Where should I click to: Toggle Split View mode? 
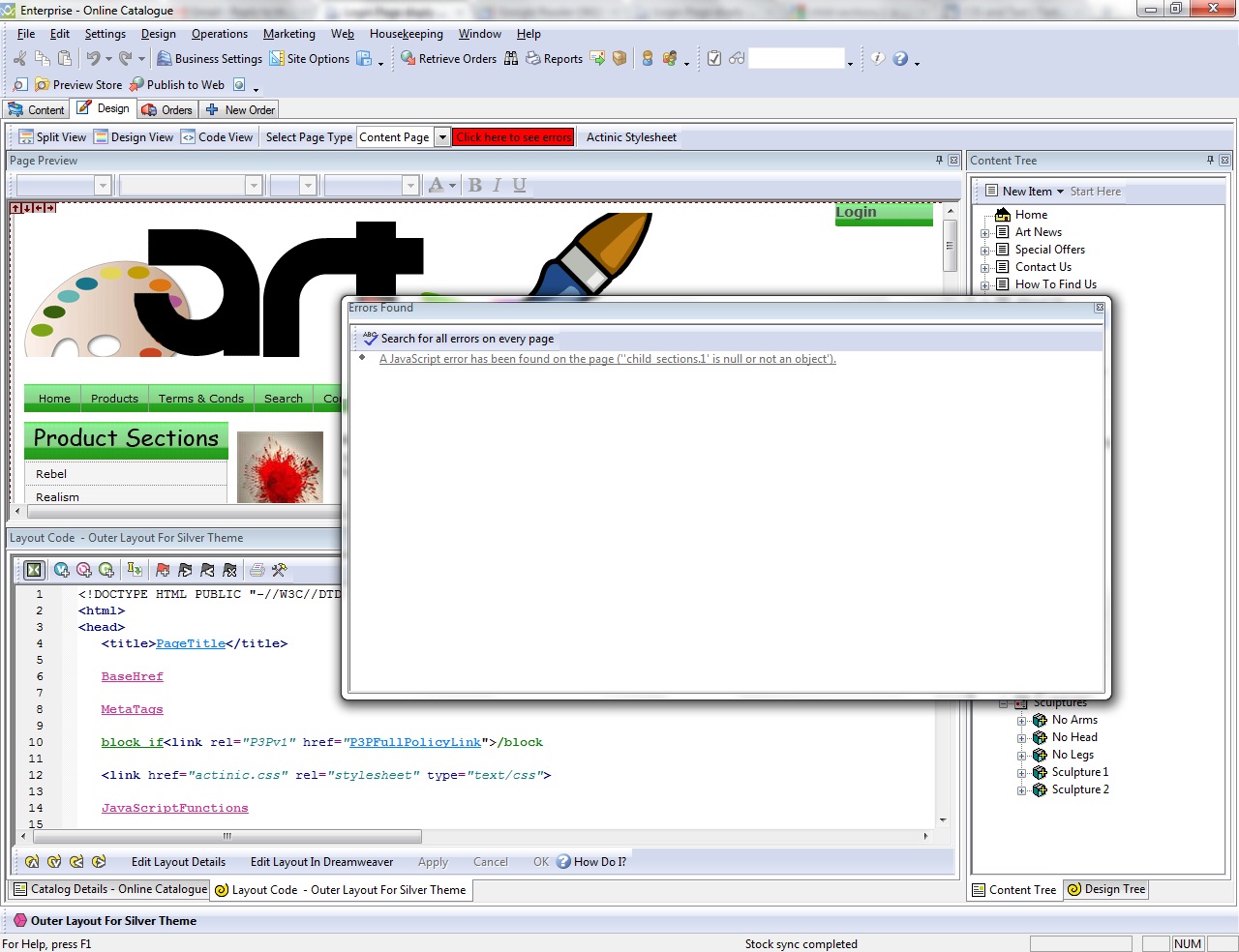(52, 137)
